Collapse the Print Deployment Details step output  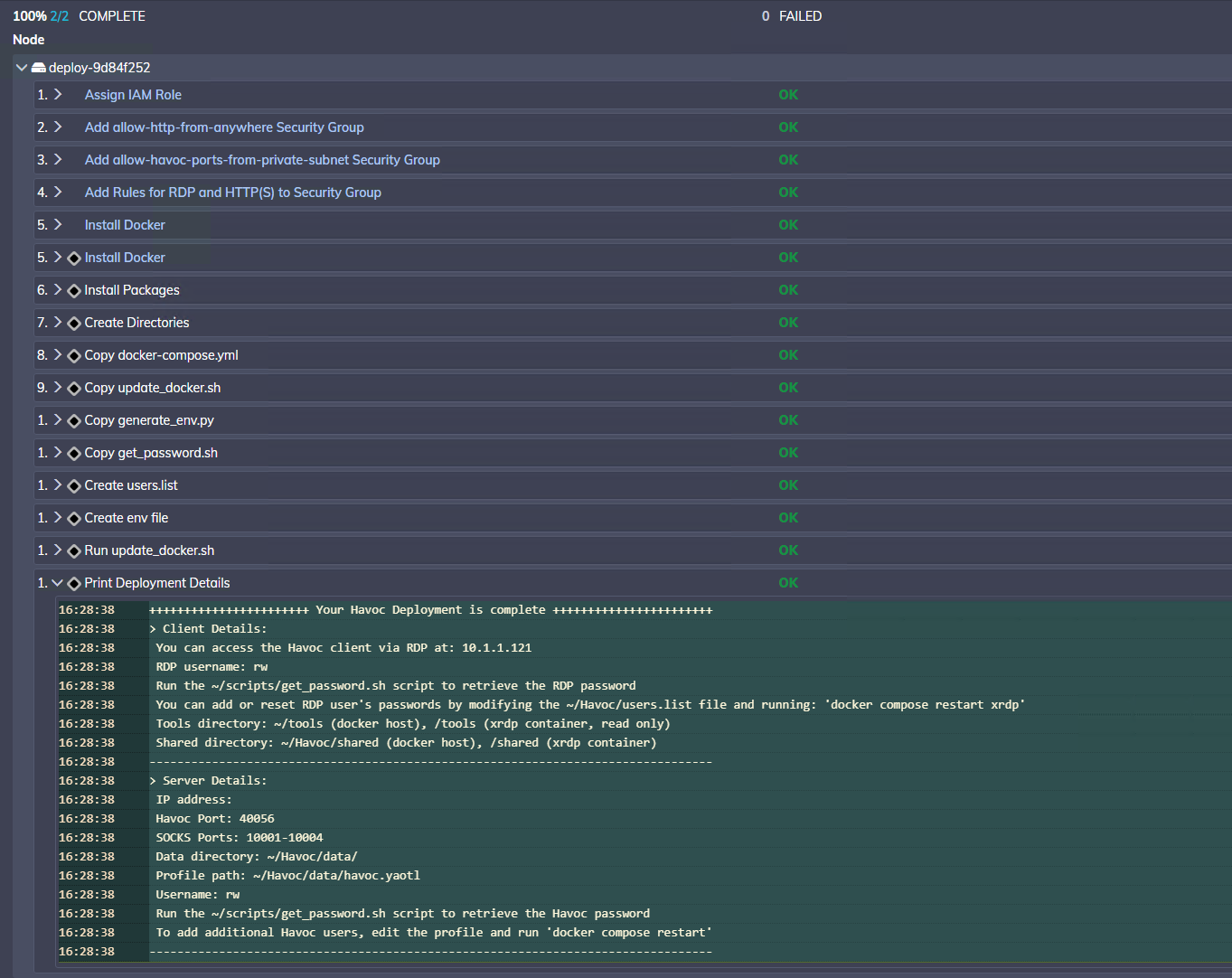click(x=58, y=583)
